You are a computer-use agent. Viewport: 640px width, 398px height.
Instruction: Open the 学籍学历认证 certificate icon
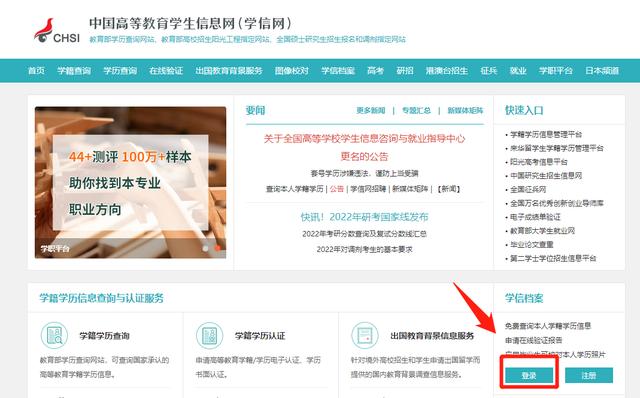coord(209,336)
